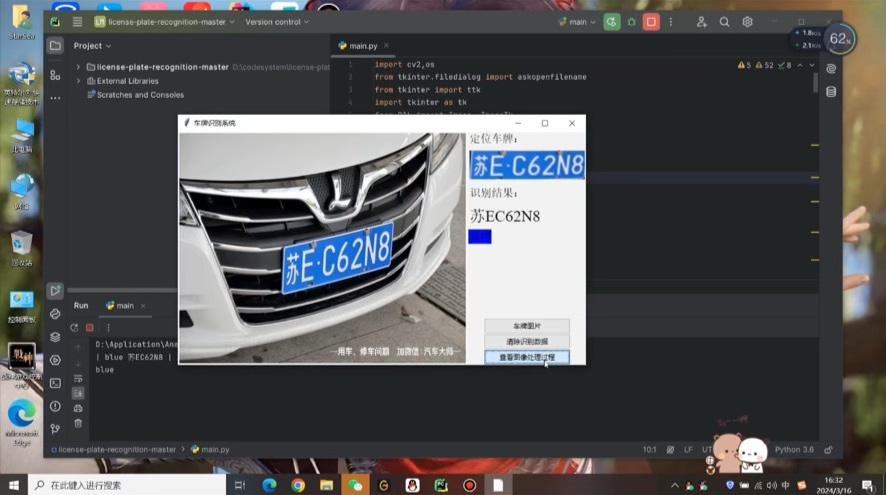
Task: Open Google Chrome from the taskbar
Action: coord(298,485)
